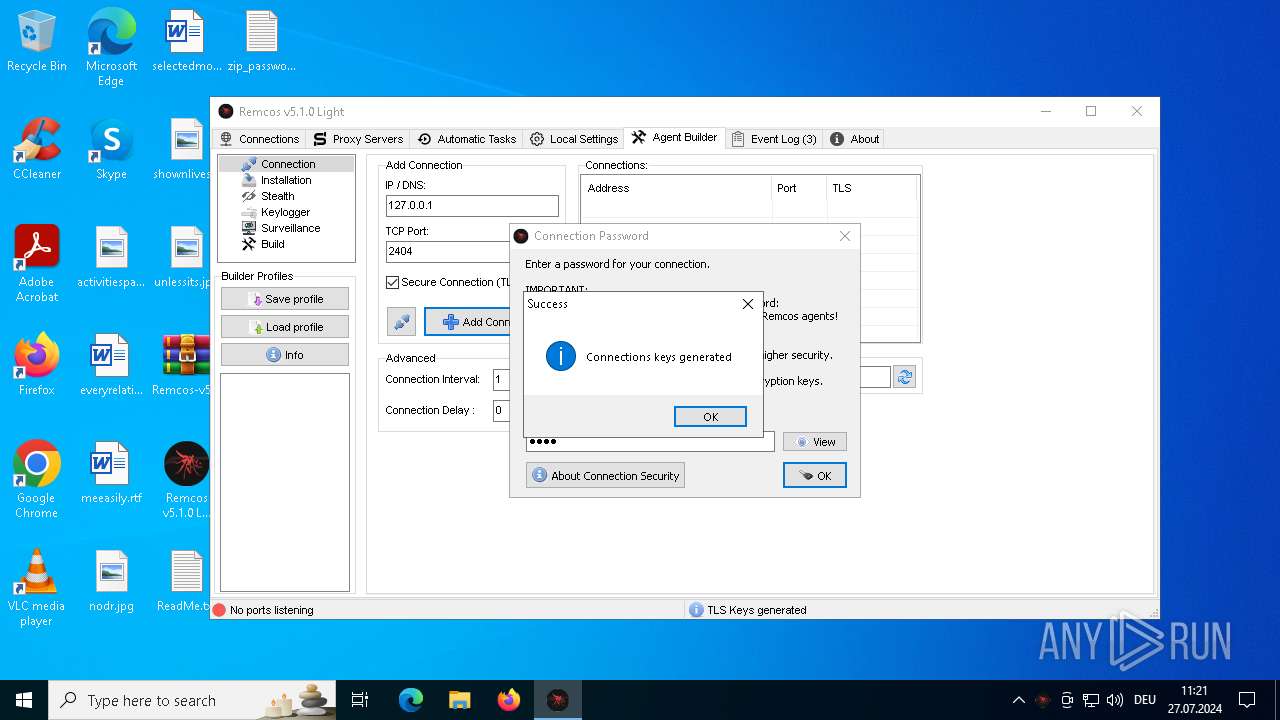Select Remcos v5.1.0 Light desktop icon
1280x720 pixels.
[186, 479]
